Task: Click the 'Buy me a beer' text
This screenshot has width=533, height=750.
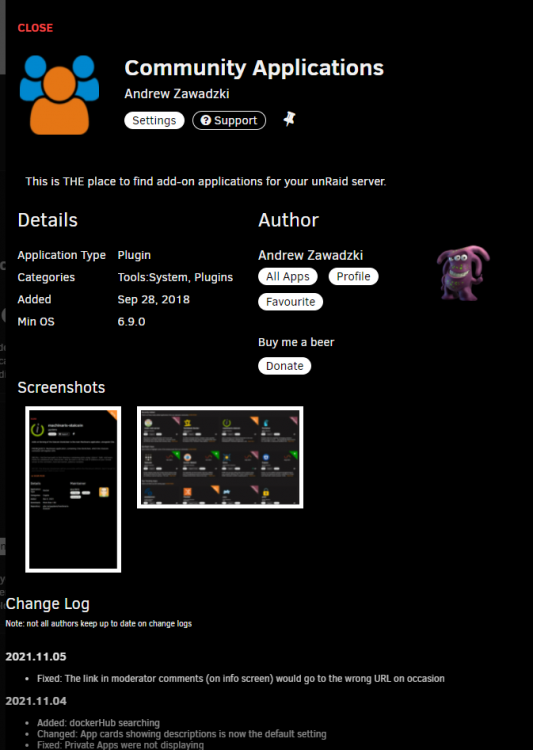Action: click(296, 342)
